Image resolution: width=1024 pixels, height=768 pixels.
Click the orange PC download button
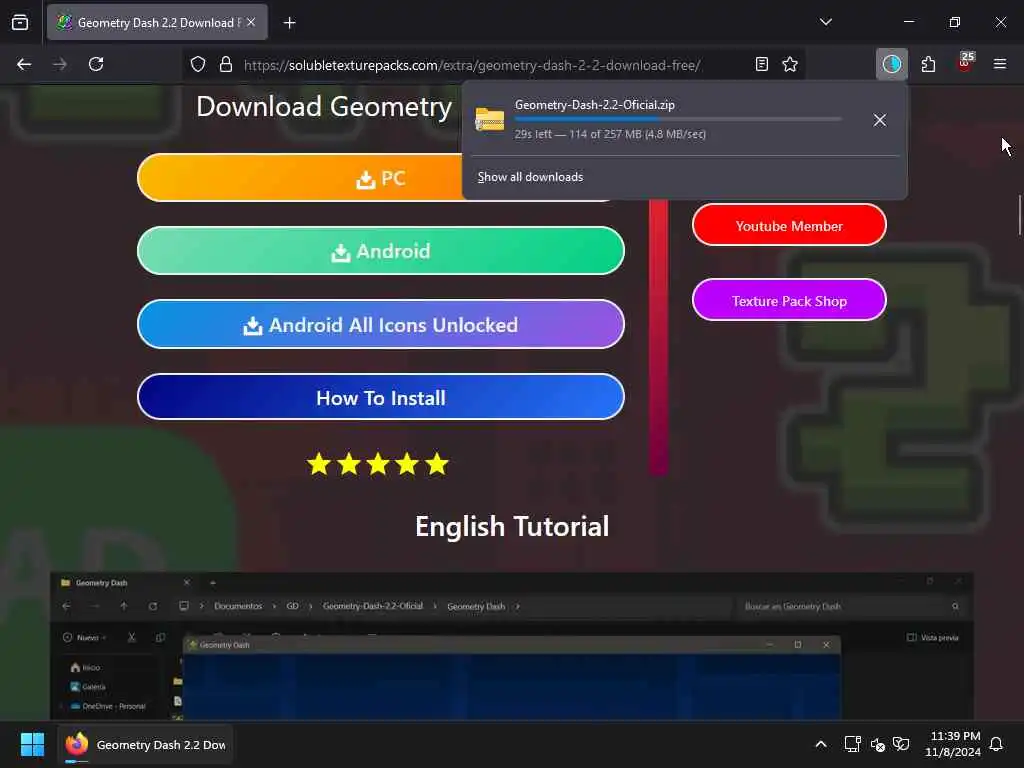381,178
